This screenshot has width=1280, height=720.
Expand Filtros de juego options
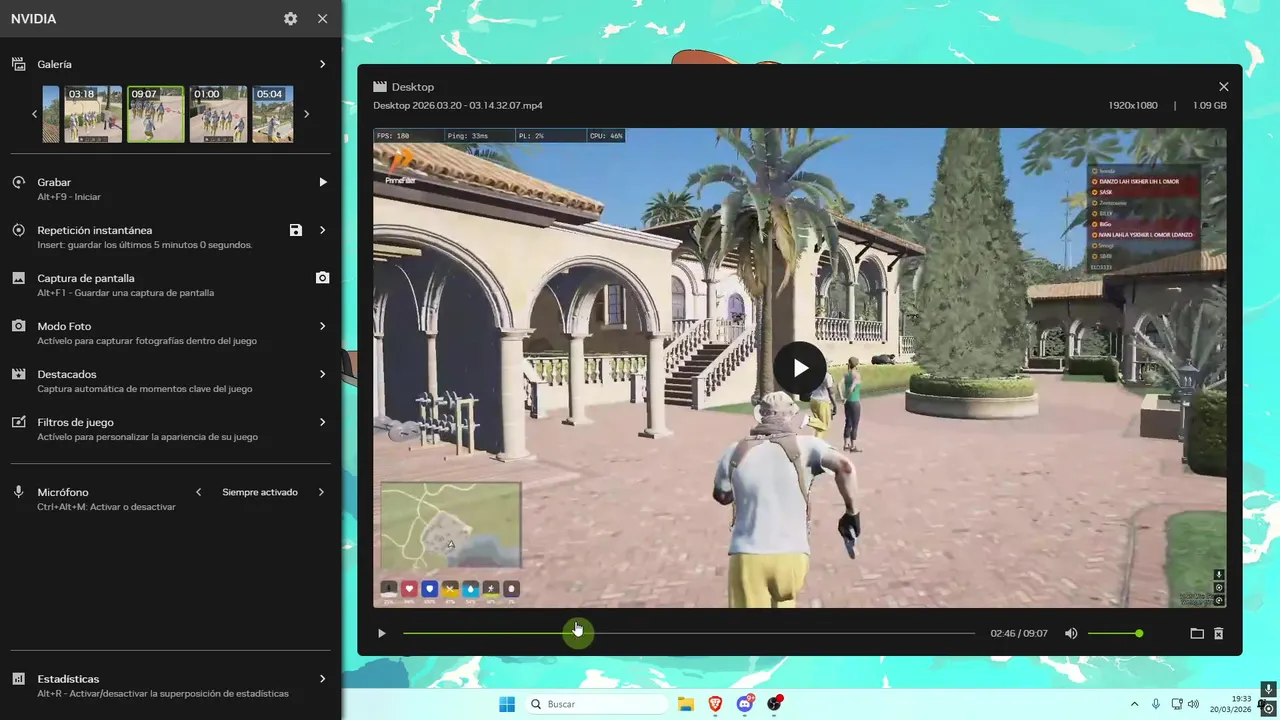(x=322, y=422)
